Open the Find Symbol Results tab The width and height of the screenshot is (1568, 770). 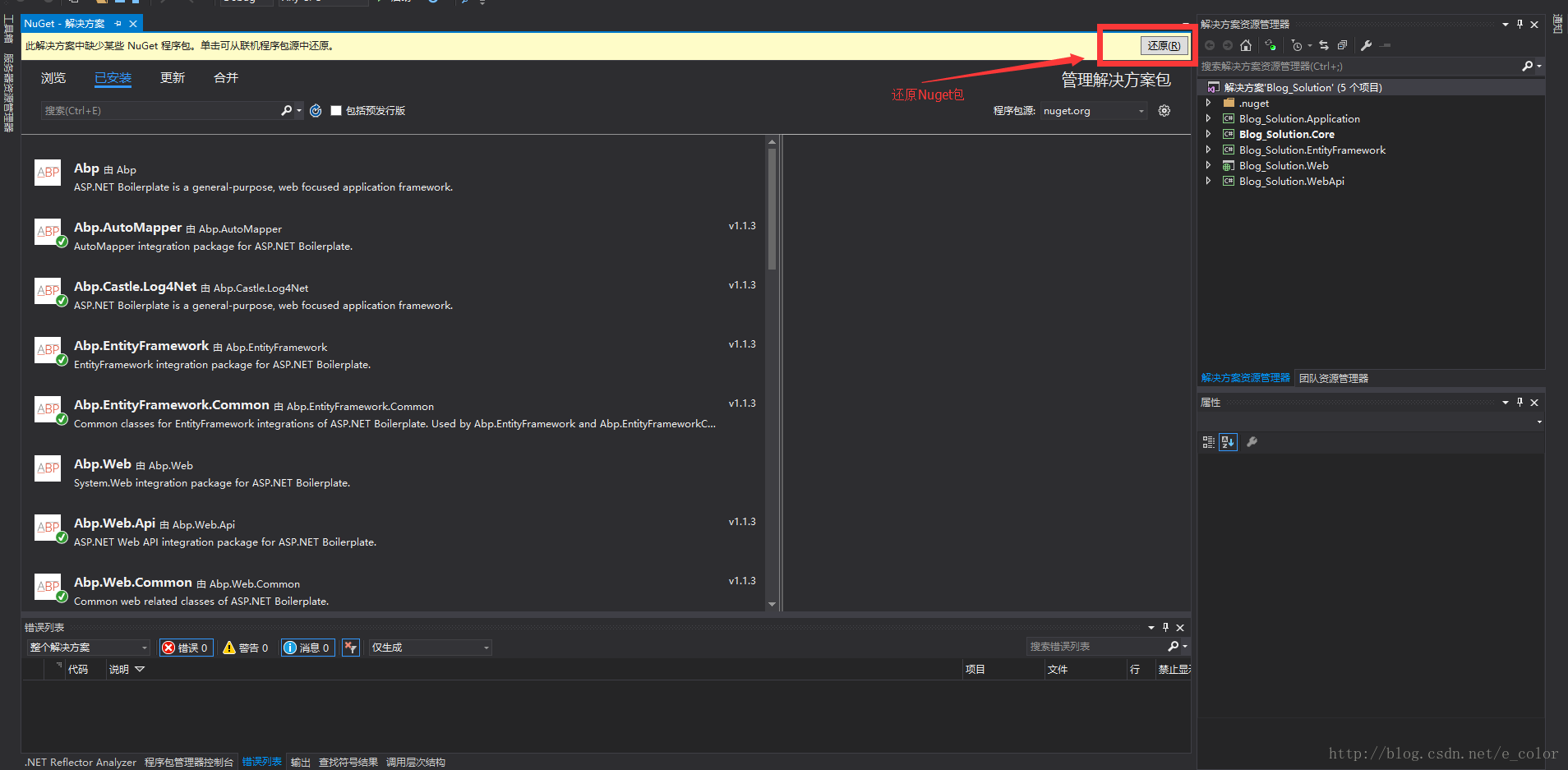click(x=348, y=763)
